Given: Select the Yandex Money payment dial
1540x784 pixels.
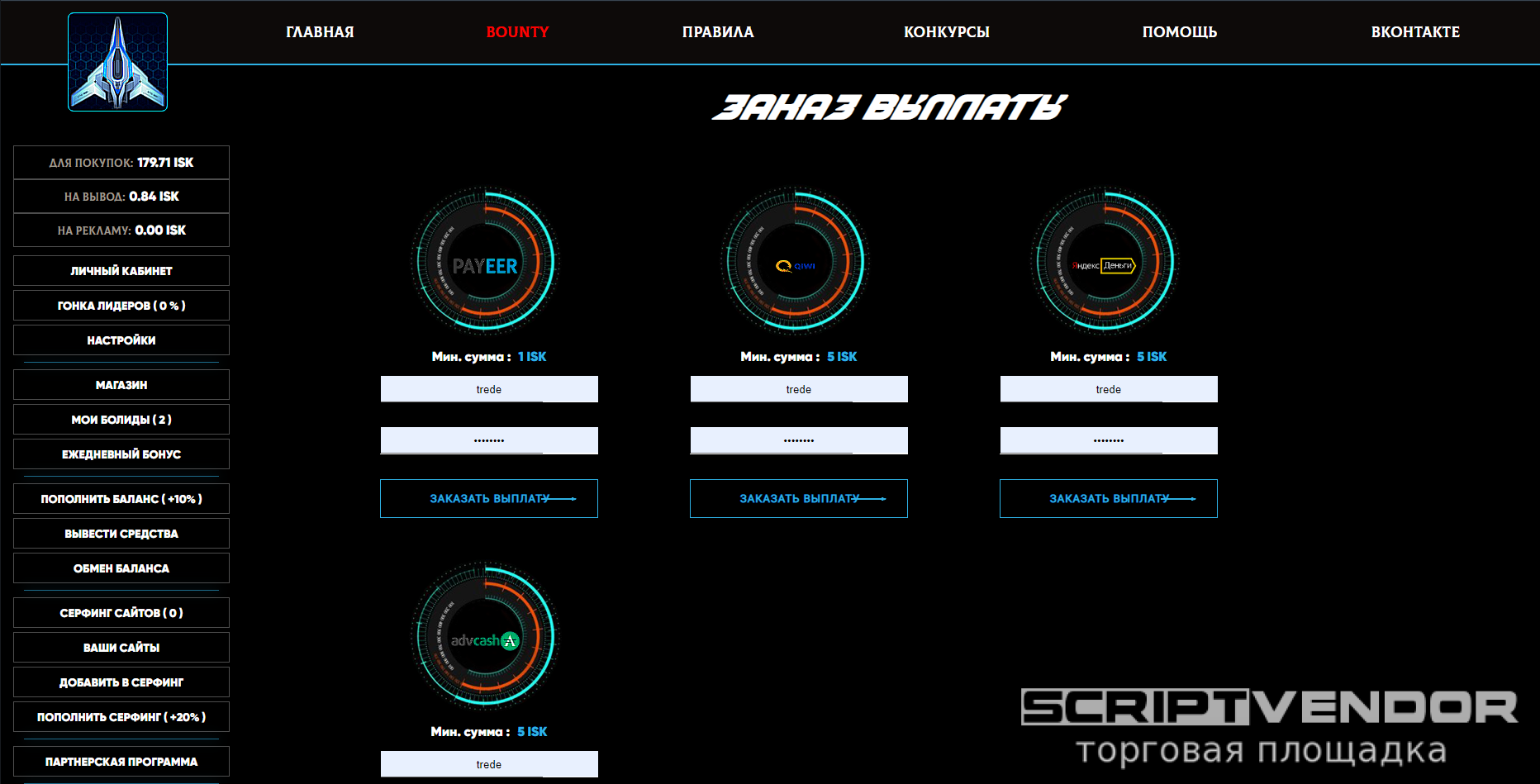Looking at the screenshot, I should coord(1105,261).
